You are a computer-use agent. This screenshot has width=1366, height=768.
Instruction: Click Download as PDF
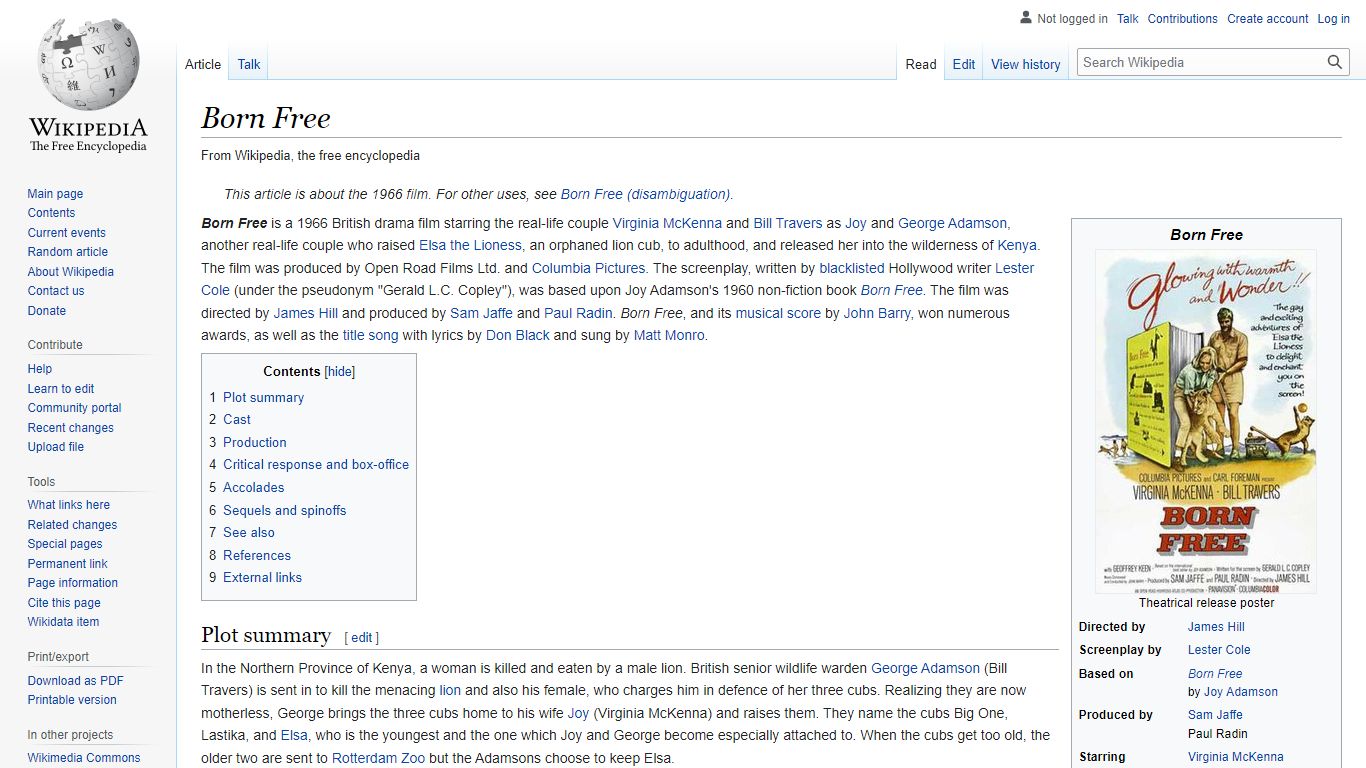pyautogui.click(x=75, y=681)
